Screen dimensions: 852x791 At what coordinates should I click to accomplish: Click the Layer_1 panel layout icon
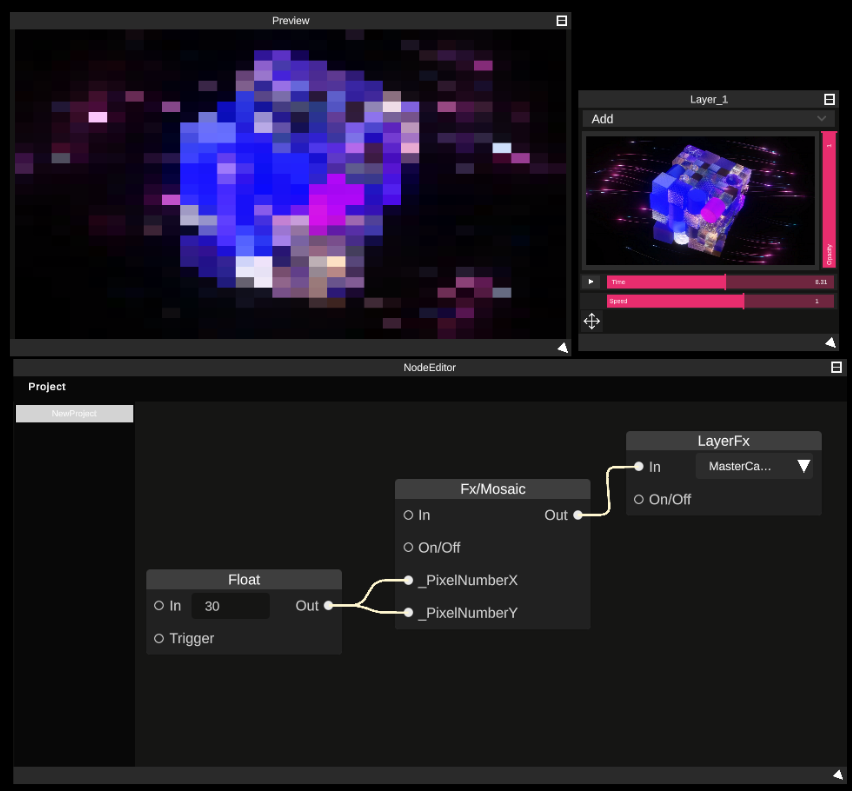[829, 98]
